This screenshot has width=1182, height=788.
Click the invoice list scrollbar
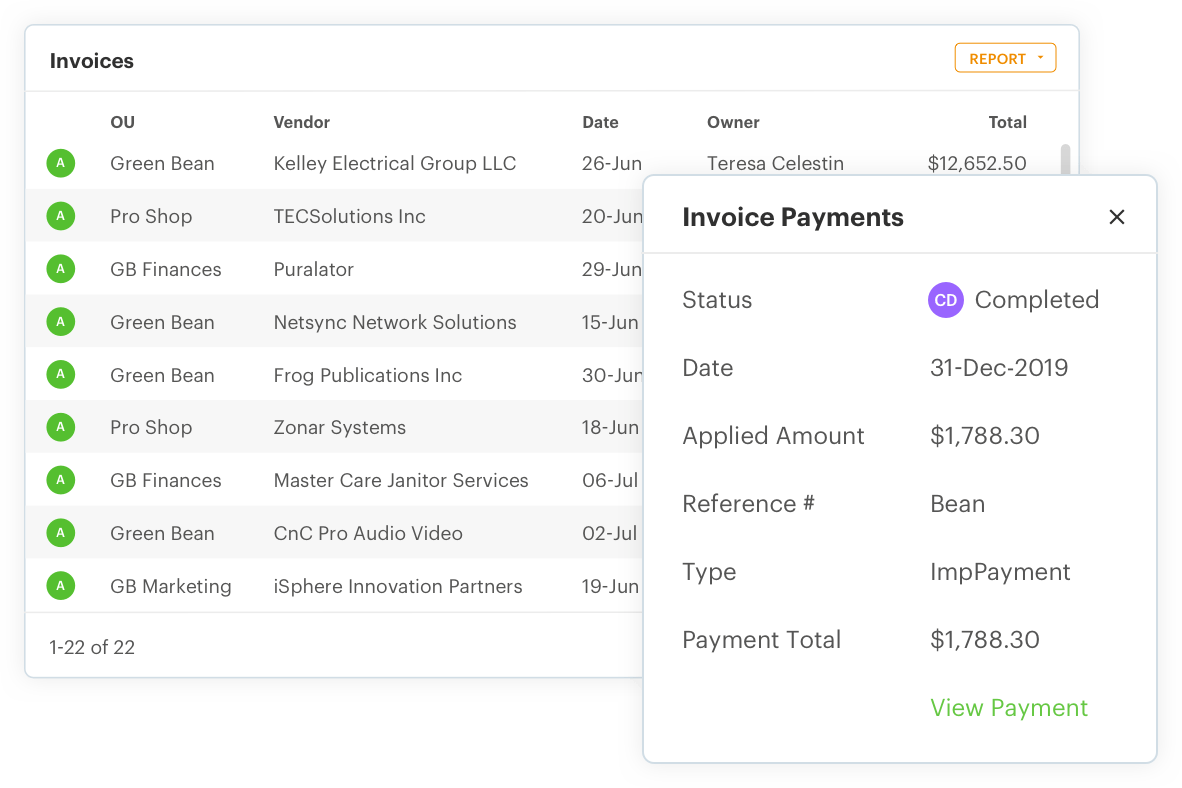(1067, 160)
